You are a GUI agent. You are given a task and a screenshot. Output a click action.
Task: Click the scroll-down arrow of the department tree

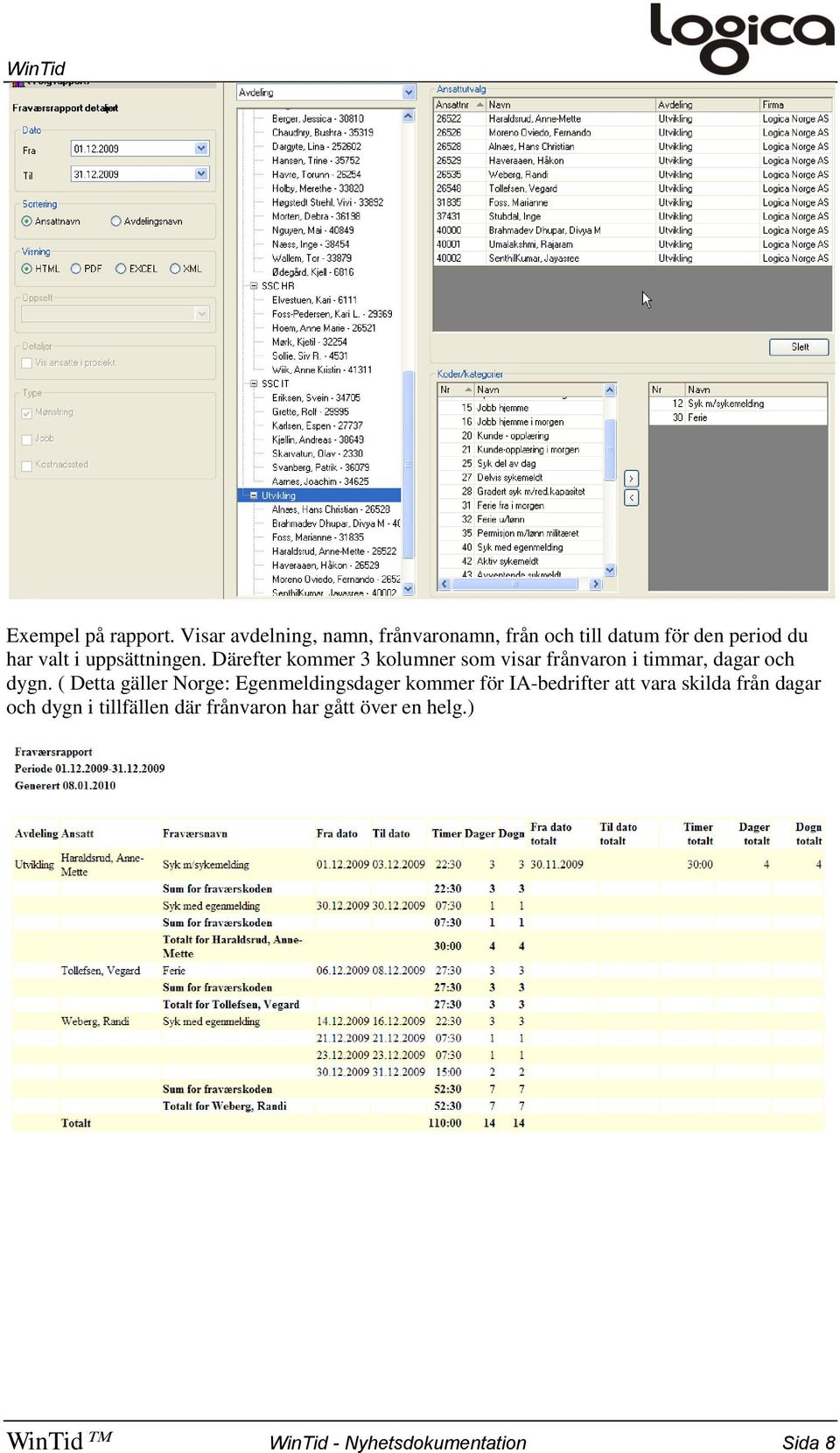point(409,589)
